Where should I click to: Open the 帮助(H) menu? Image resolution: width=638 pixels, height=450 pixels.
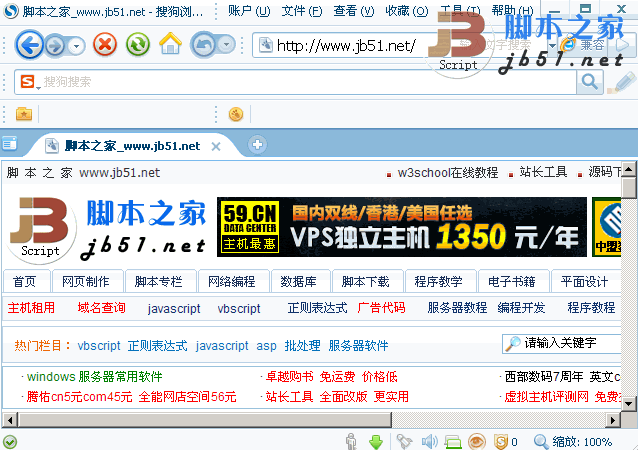click(x=512, y=10)
